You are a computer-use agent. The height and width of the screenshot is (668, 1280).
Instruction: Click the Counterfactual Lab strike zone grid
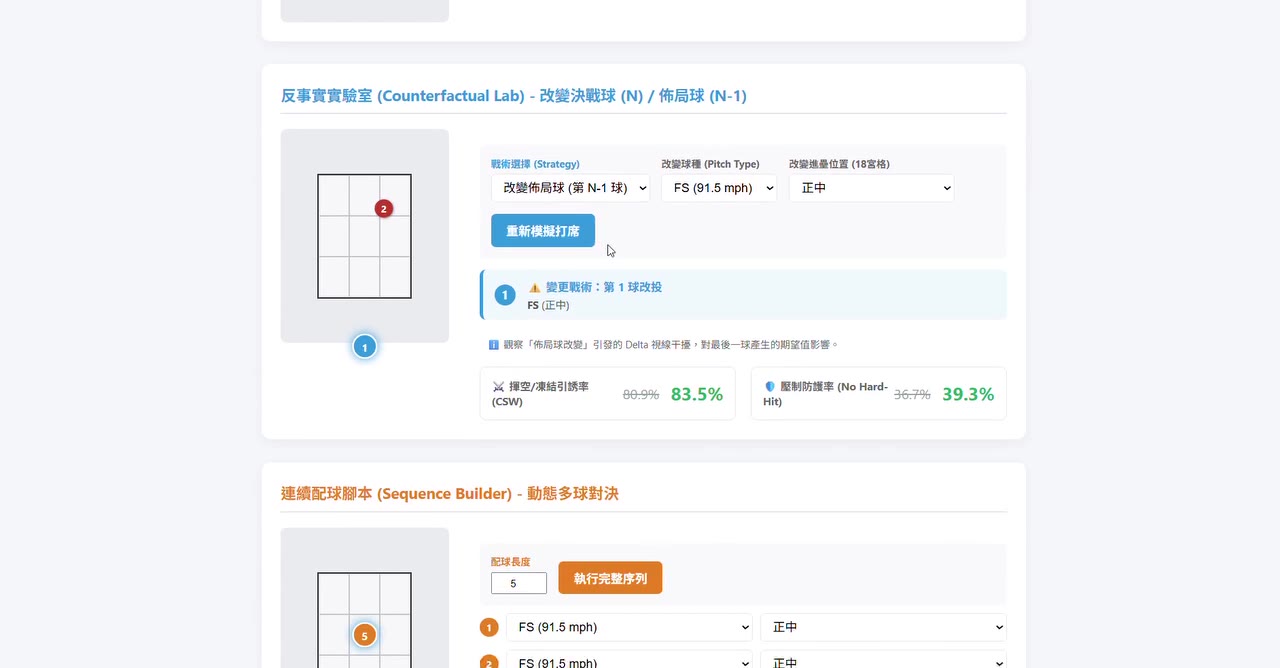pos(365,236)
